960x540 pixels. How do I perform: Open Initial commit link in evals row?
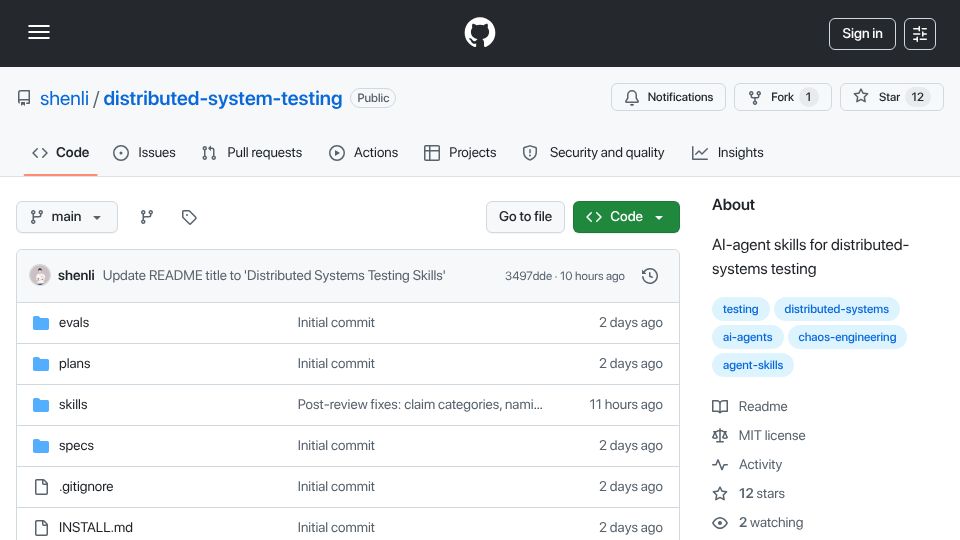pyautogui.click(x=336, y=323)
